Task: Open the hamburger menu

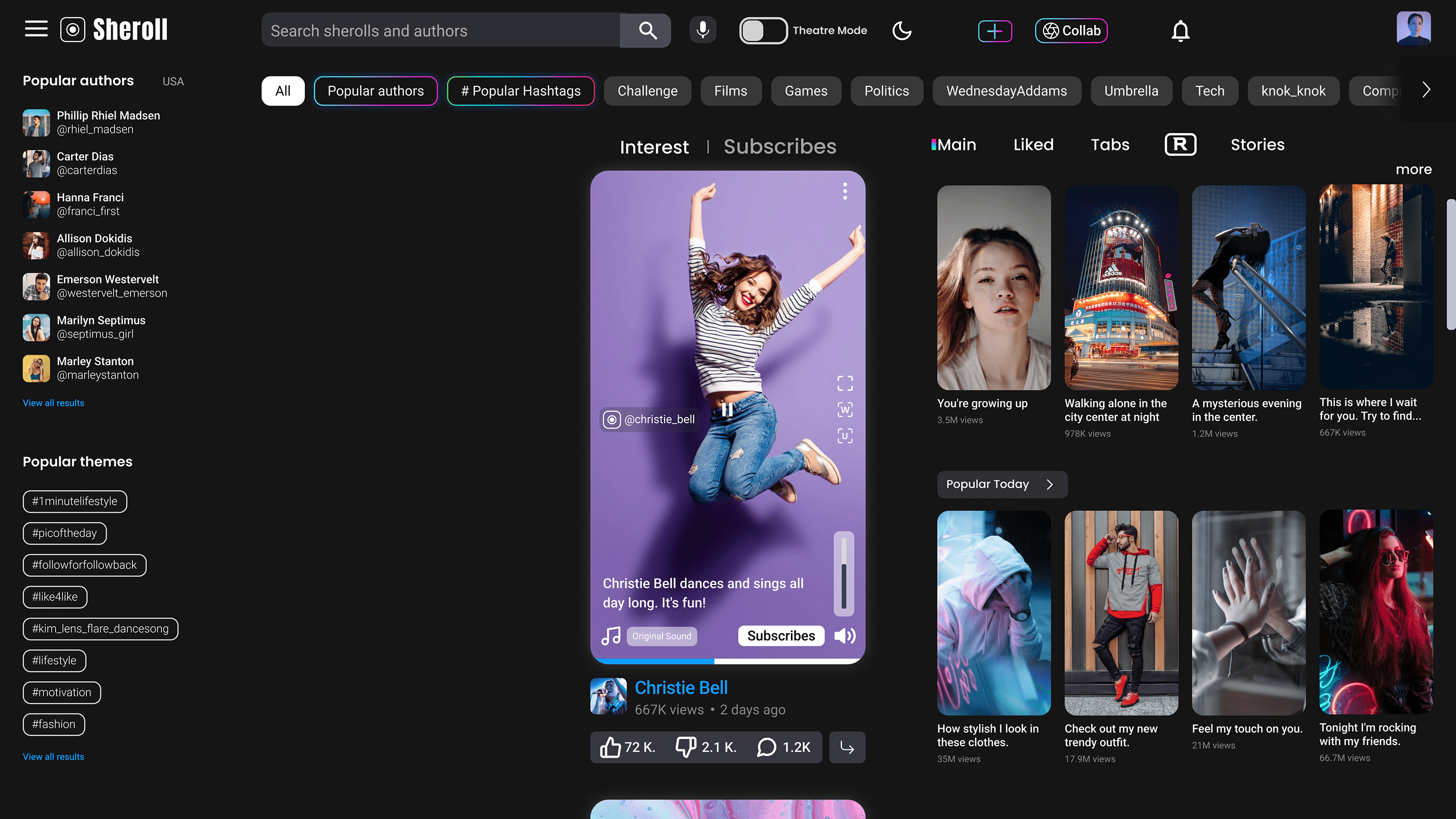Action: coord(36,30)
